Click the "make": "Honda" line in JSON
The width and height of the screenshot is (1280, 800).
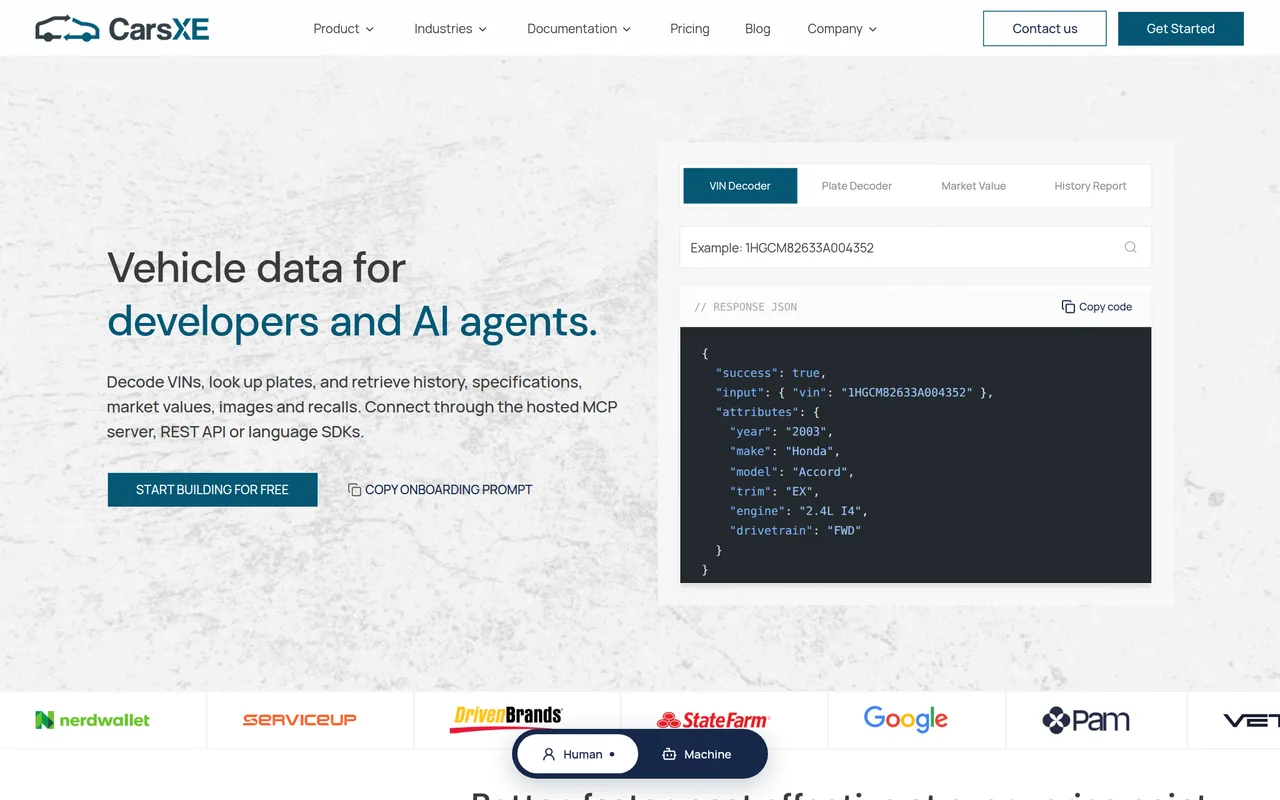785,452
